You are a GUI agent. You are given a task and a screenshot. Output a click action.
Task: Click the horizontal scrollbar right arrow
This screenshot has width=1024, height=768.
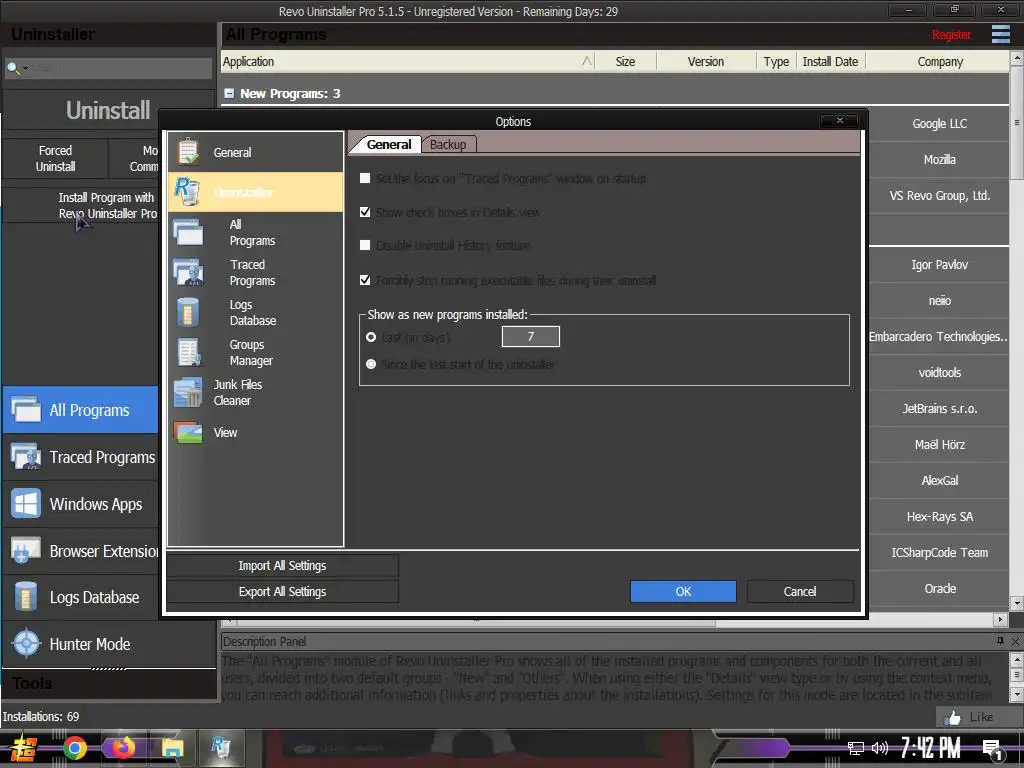click(1000, 618)
